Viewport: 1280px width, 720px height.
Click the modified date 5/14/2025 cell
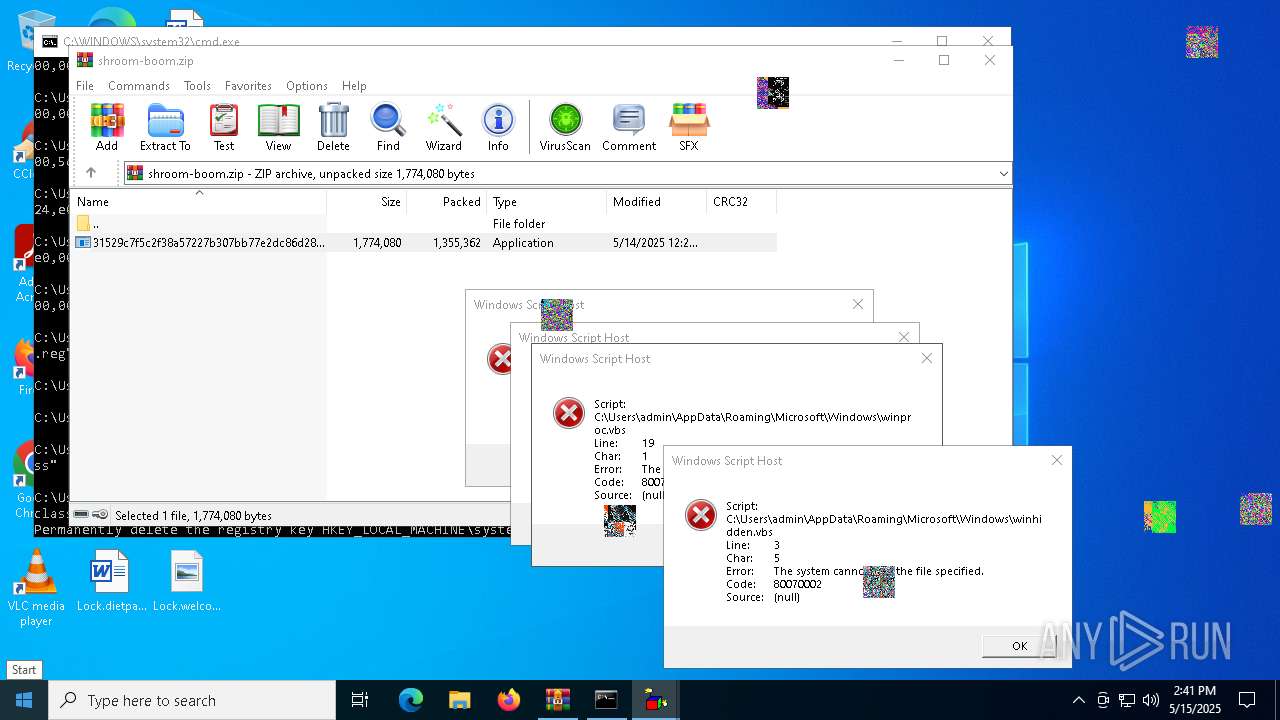[656, 243]
